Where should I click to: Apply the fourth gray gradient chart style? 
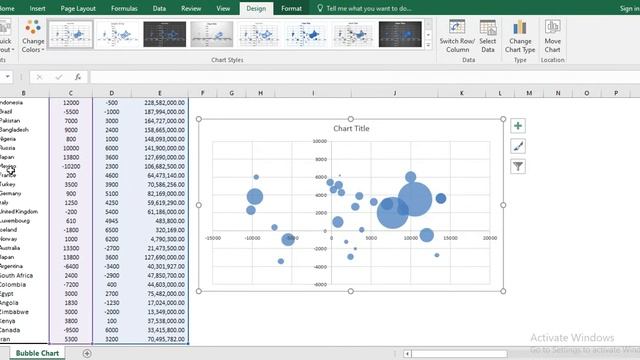coord(211,34)
